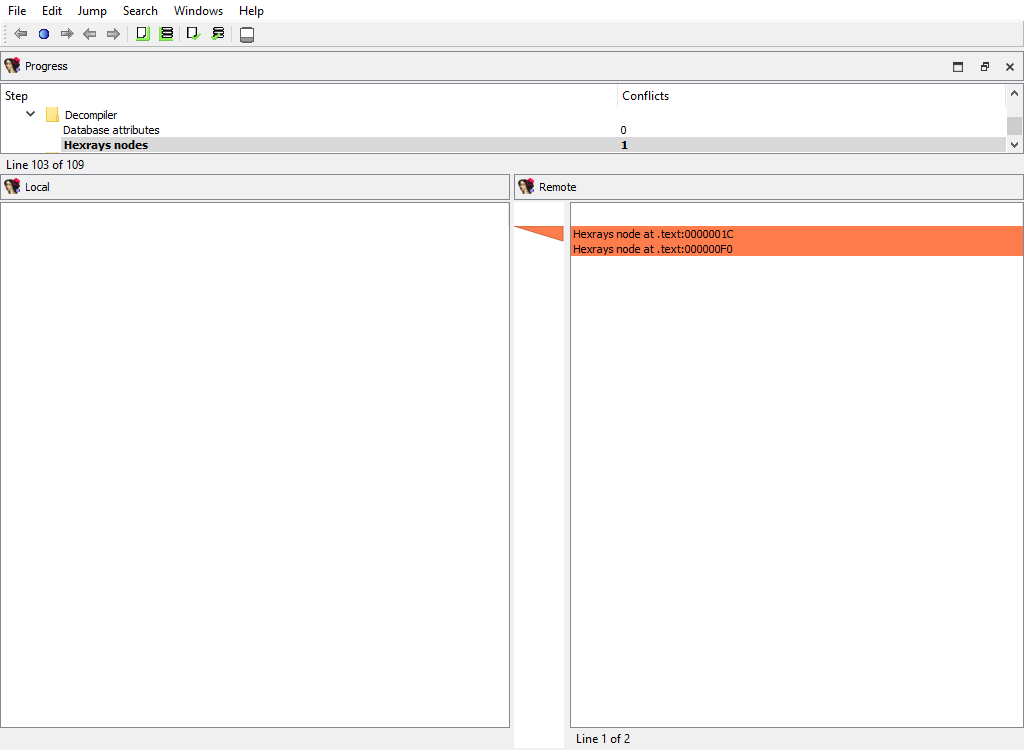Click the gray panel icon at toolbar end

247,35
